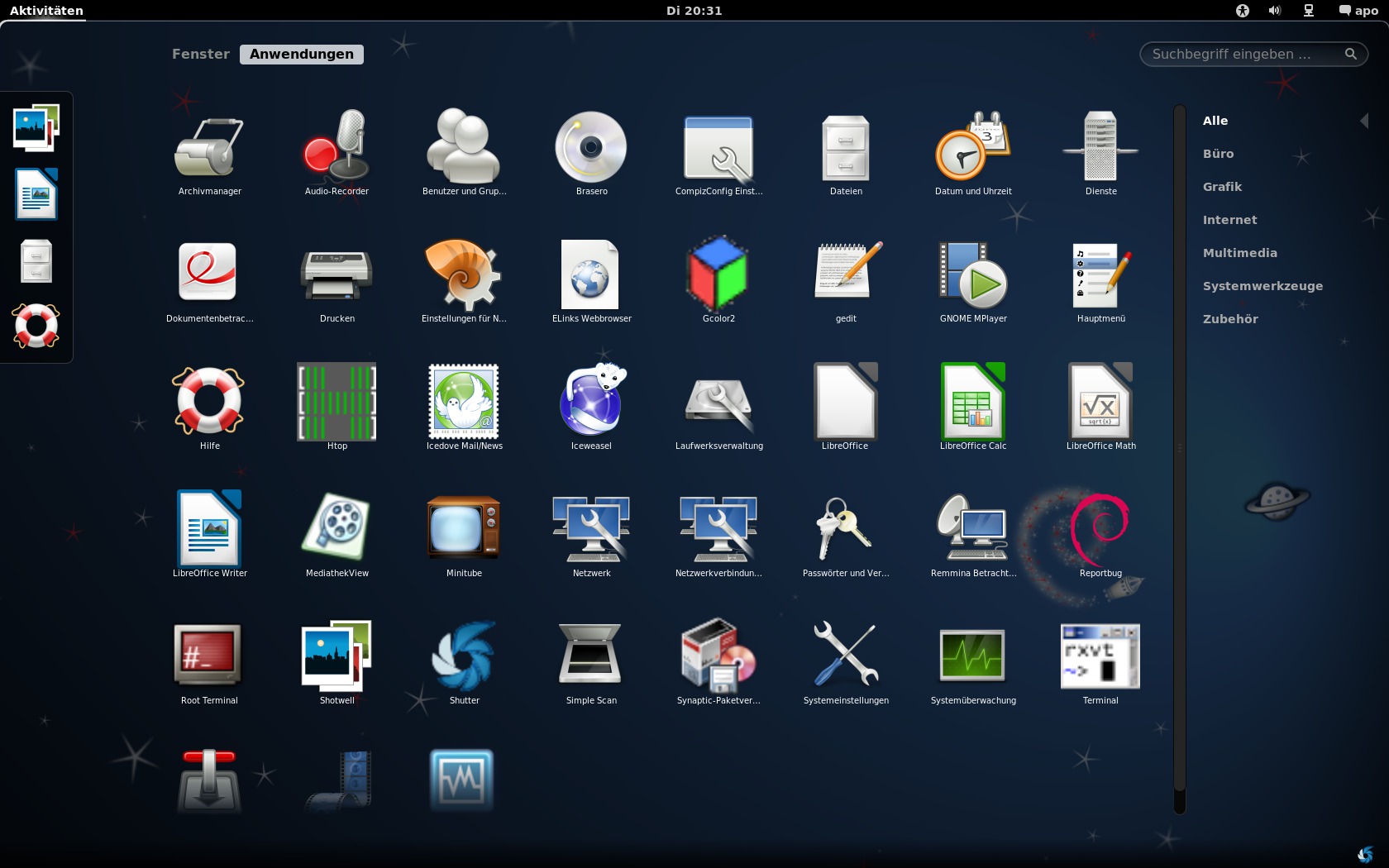Filter applications by Grafik category
The image size is (1389, 868).
click(x=1222, y=187)
